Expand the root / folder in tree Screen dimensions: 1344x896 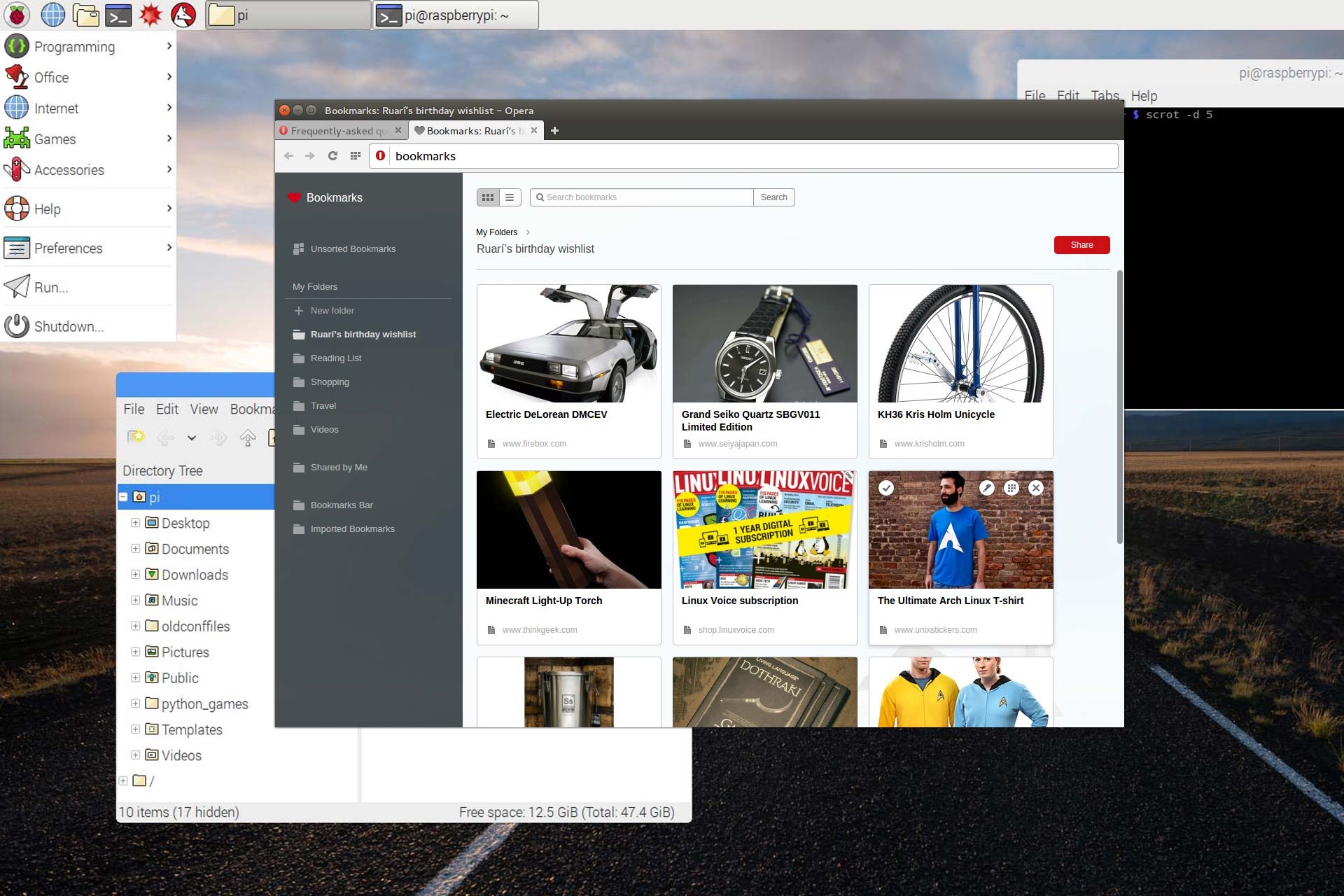click(x=123, y=780)
